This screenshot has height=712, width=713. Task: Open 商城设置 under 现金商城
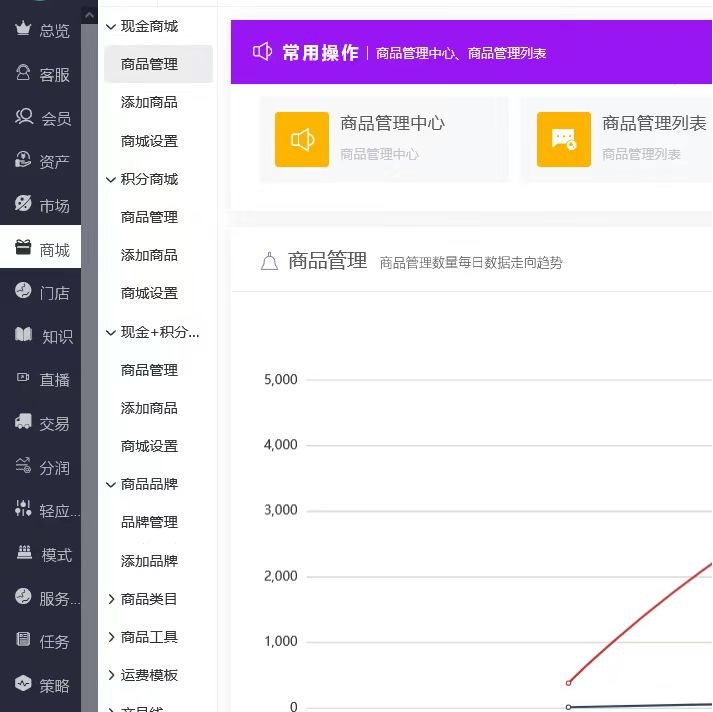coord(149,141)
